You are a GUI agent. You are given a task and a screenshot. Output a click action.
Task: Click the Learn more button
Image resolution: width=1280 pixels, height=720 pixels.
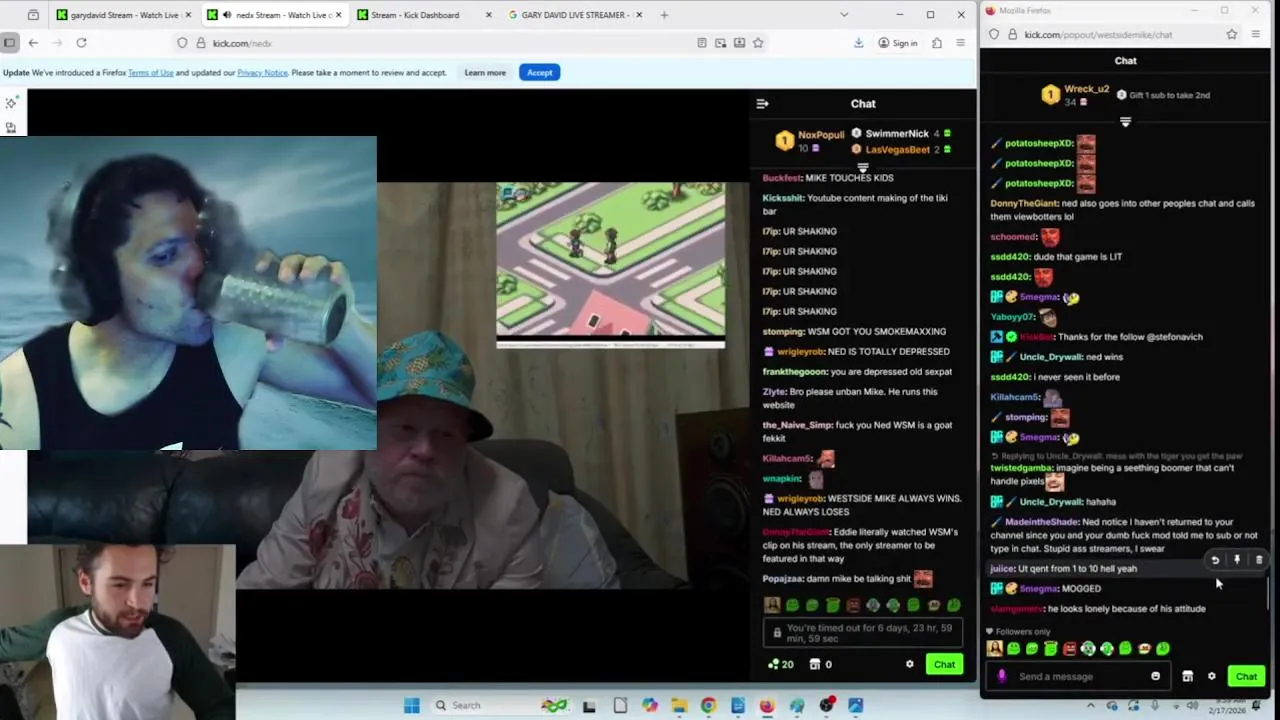[x=485, y=73]
